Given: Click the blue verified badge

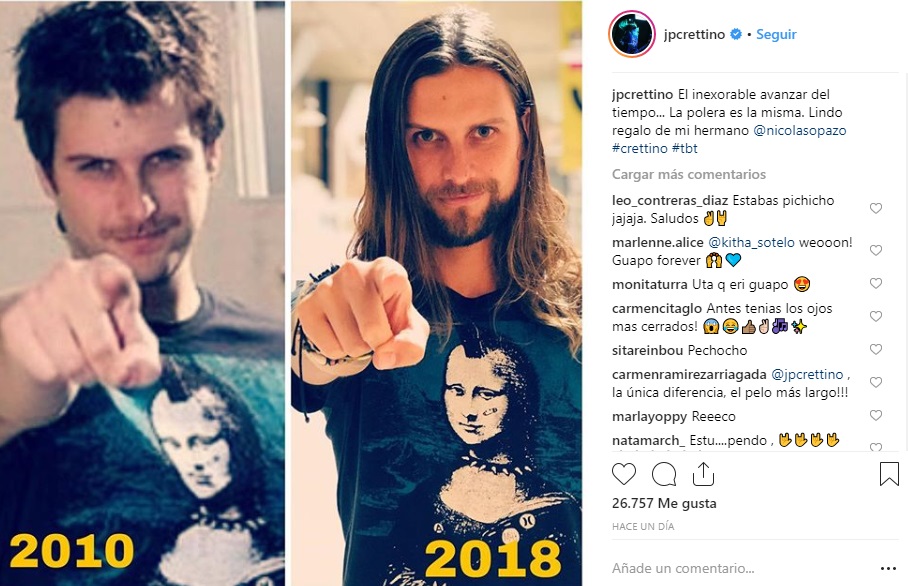Looking at the screenshot, I should click(735, 34).
